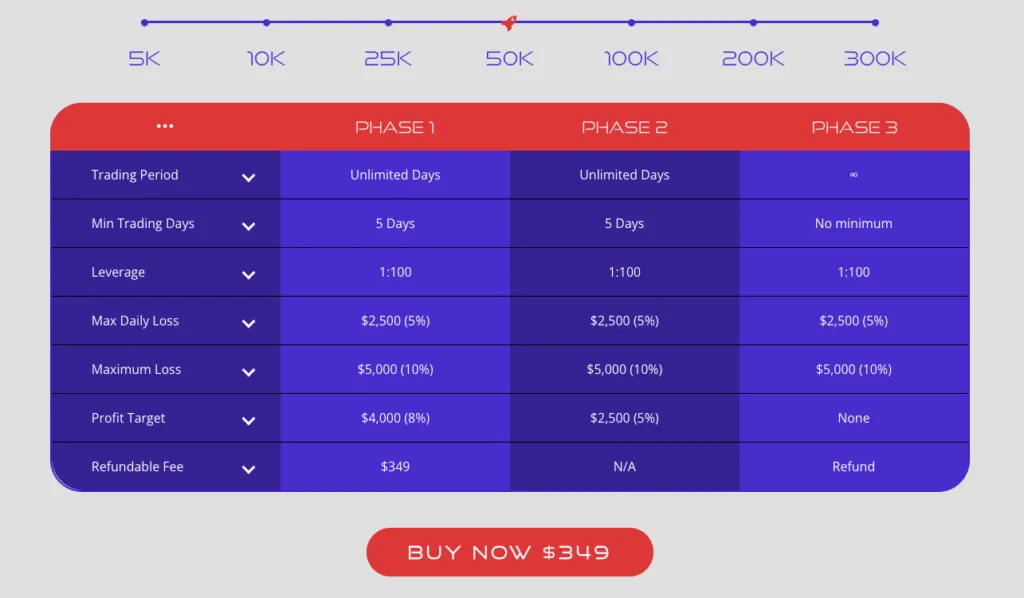Select the 100K account size
The height and width of the screenshot is (598, 1024).
tap(630, 59)
